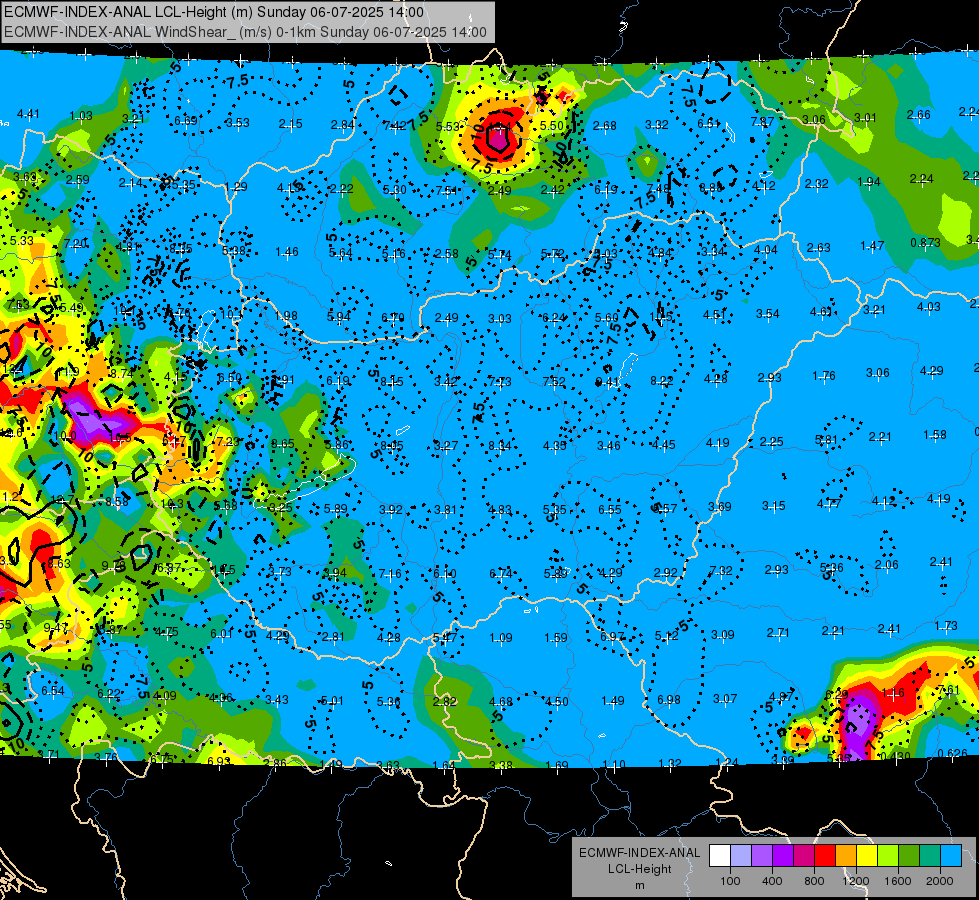Click the wind shear value 7.16
The height and width of the screenshot is (900, 979).
[390, 573]
